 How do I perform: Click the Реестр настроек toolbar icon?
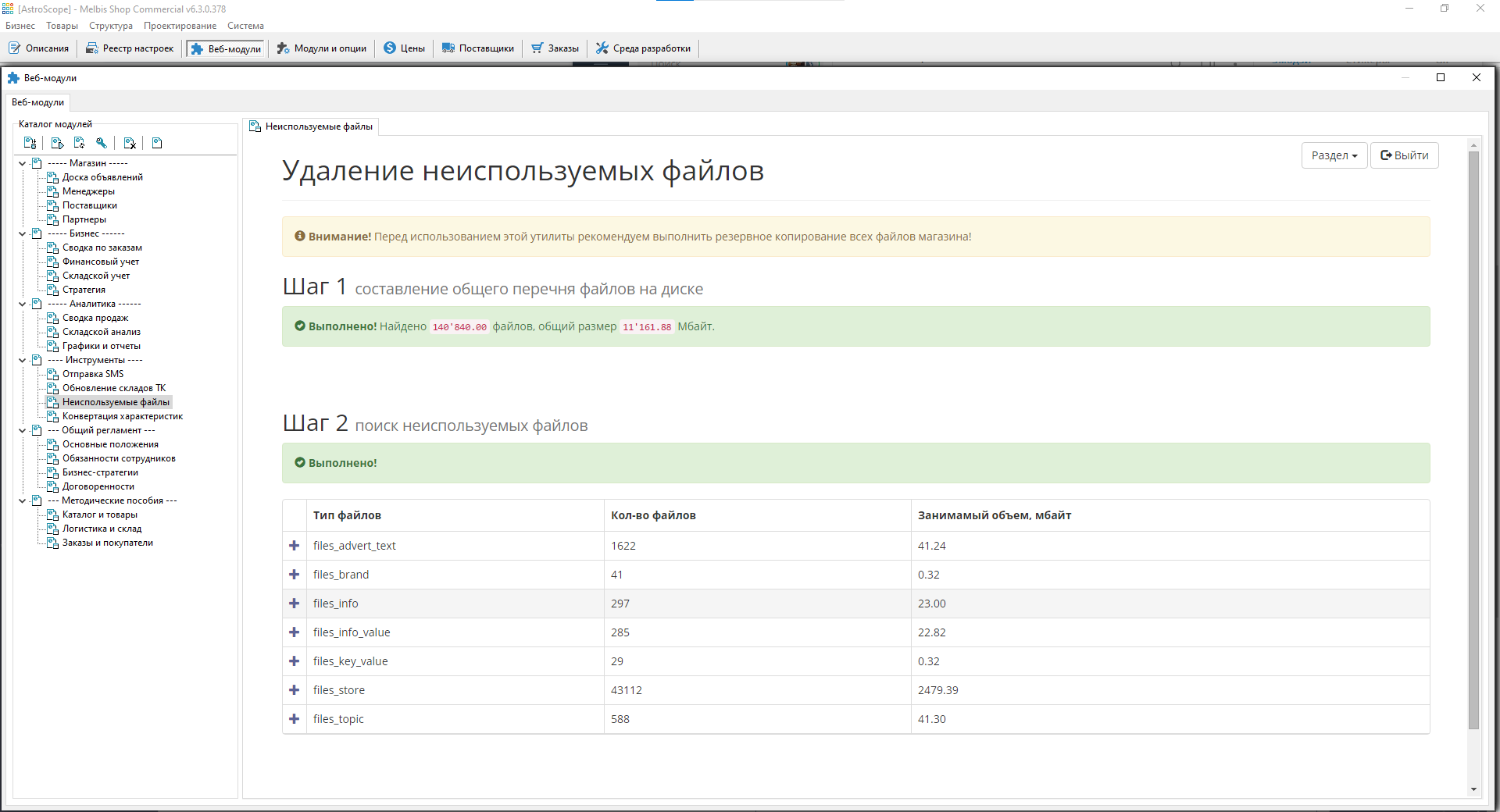tap(91, 48)
